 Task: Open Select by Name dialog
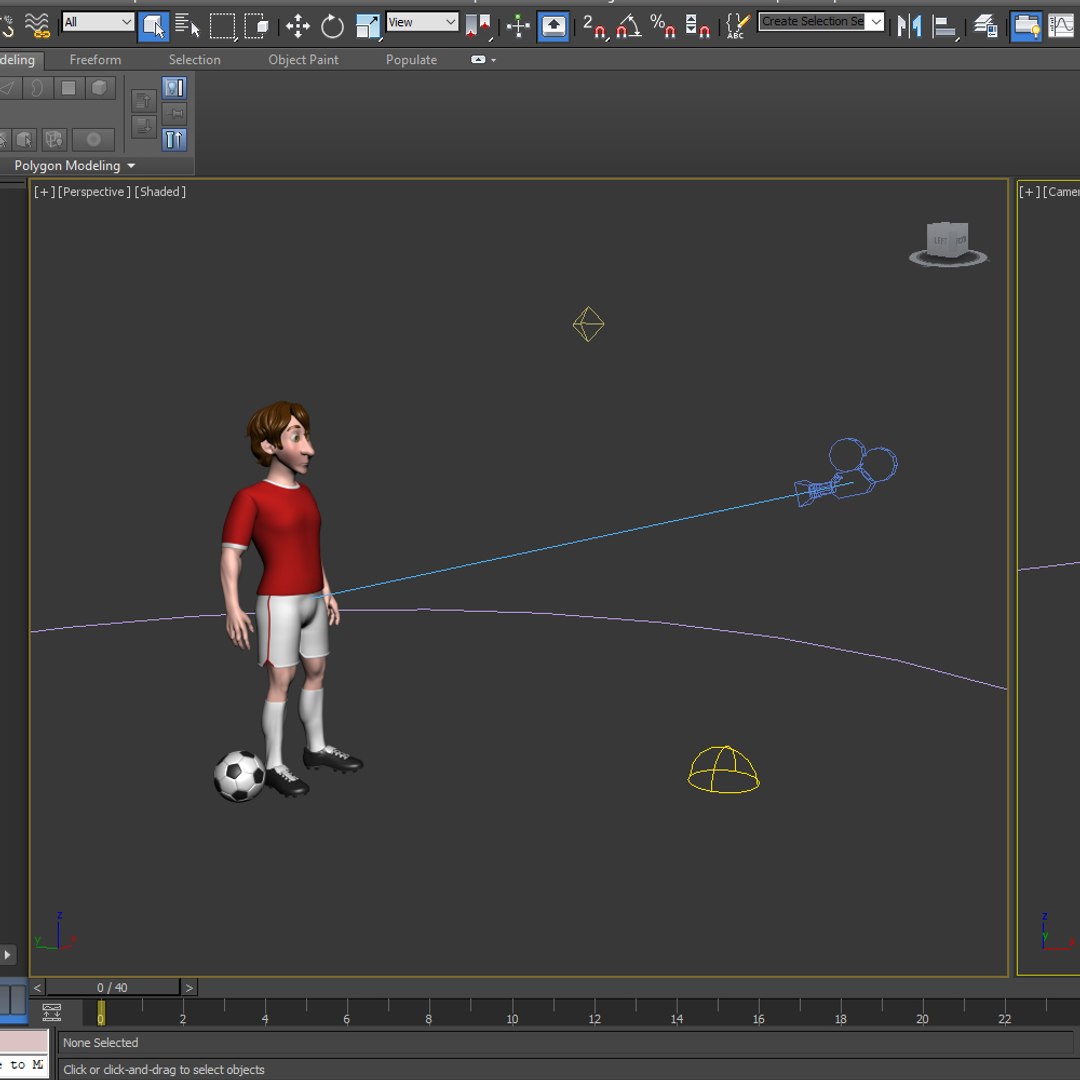pyautogui.click(x=186, y=26)
